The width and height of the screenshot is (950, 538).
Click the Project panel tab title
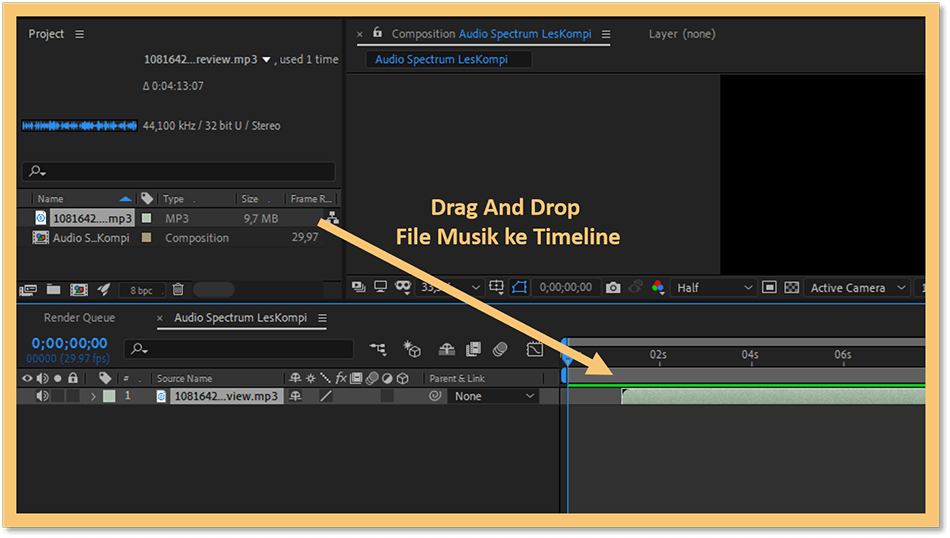pyautogui.click(x=46, y=34)
